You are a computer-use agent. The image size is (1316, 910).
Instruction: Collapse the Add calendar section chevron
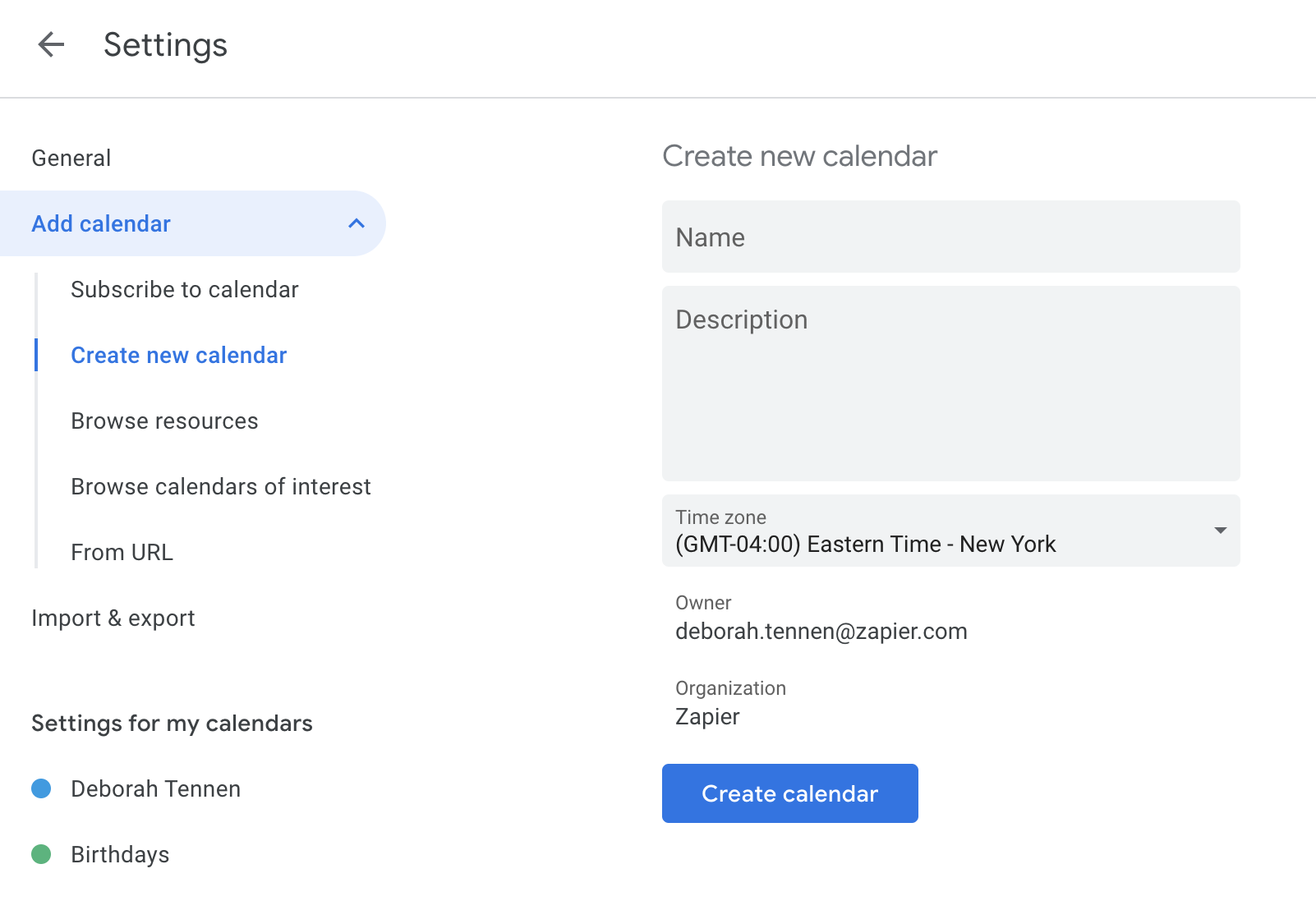tap(356, 223)
